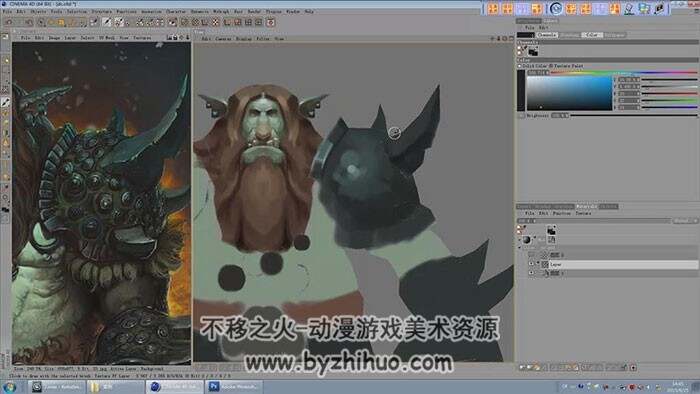Click the black swatch icon above material sphere
Image resolution: width=700 pixels, height=394 pixels.
551,231
